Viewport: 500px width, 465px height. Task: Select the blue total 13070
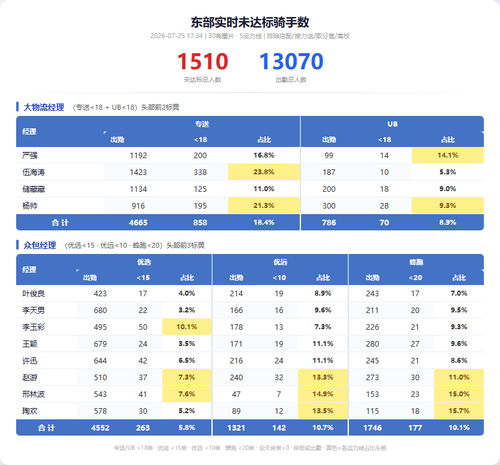[x=291, y=61]
